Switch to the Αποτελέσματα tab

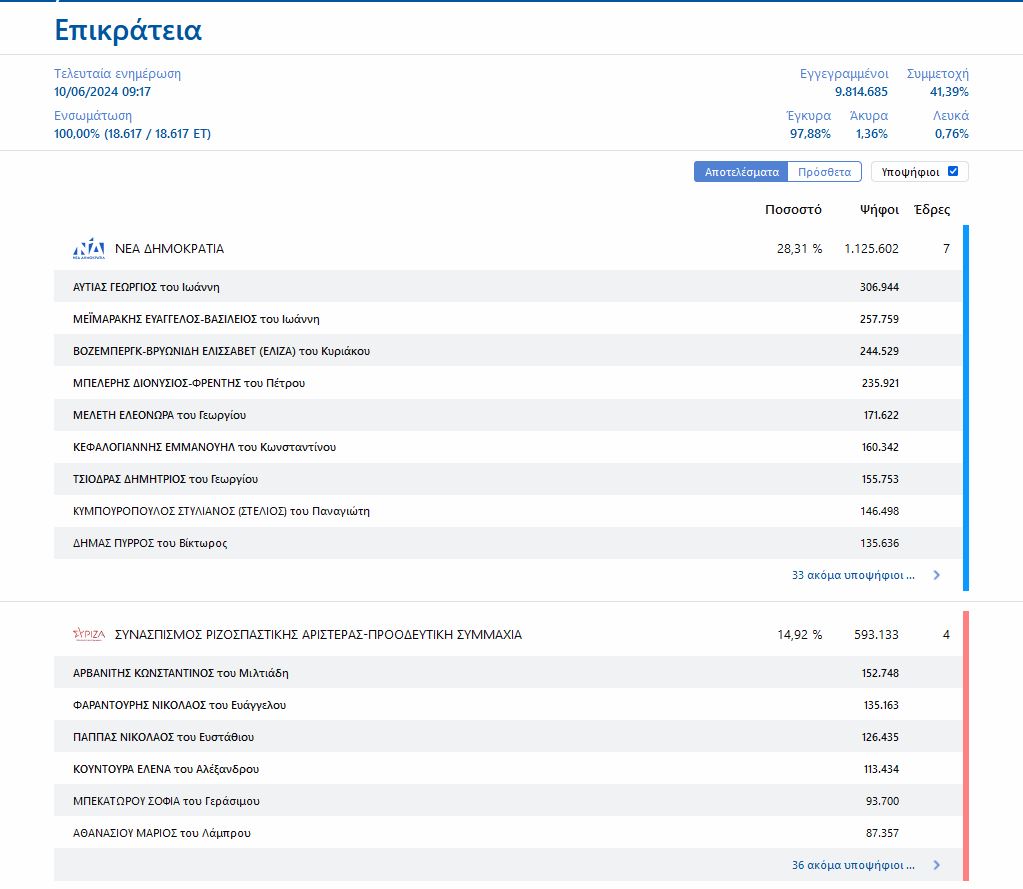pyautogui.click(x=741, y=172)
